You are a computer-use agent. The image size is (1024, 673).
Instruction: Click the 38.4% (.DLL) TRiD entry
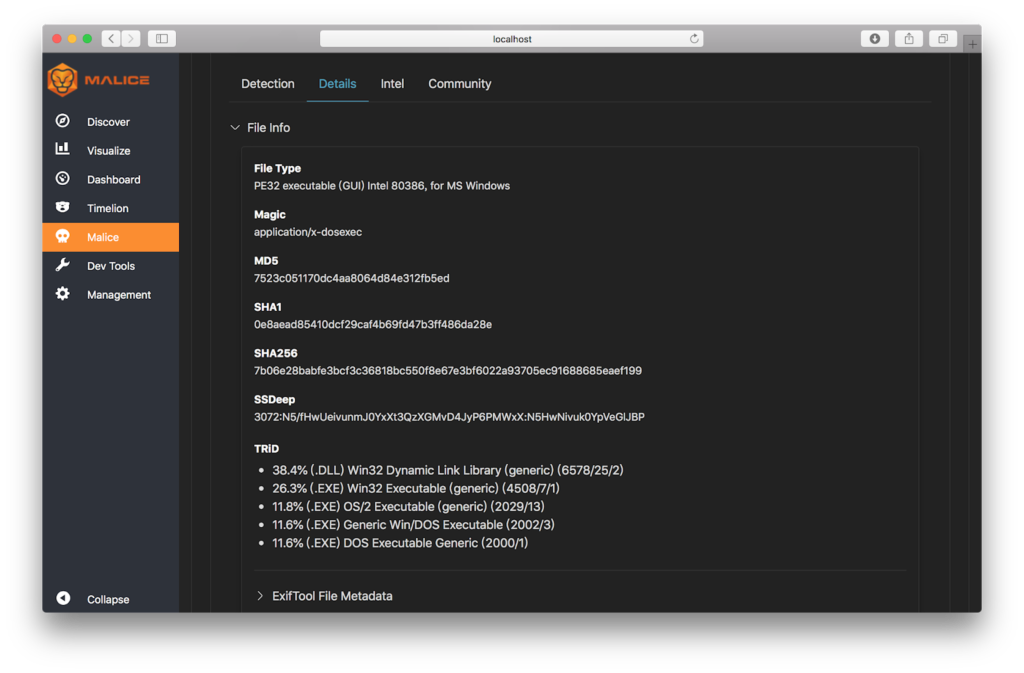click(x=448, y=470)
